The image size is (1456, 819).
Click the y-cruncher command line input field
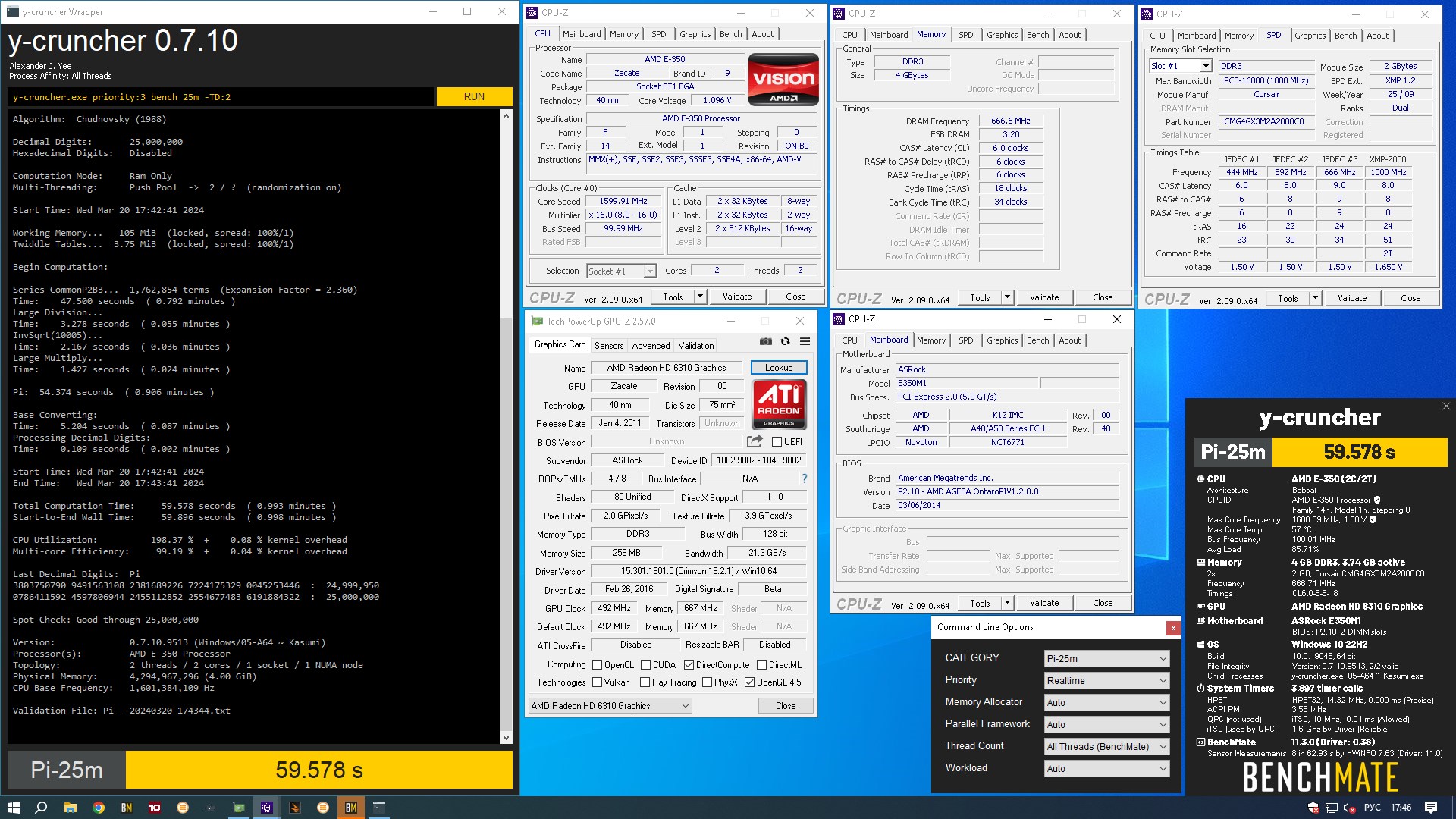[x=221, y=97]
